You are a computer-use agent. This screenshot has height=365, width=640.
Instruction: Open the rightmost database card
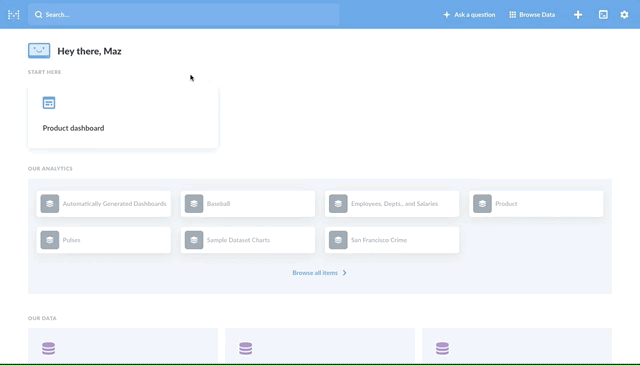517,345
